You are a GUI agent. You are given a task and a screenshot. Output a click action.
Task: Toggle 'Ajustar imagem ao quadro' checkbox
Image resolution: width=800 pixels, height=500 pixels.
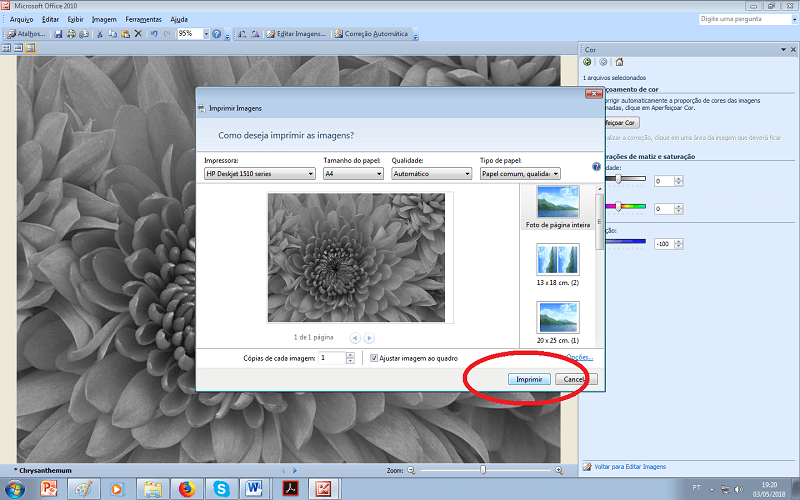click(x=373, y=358)
